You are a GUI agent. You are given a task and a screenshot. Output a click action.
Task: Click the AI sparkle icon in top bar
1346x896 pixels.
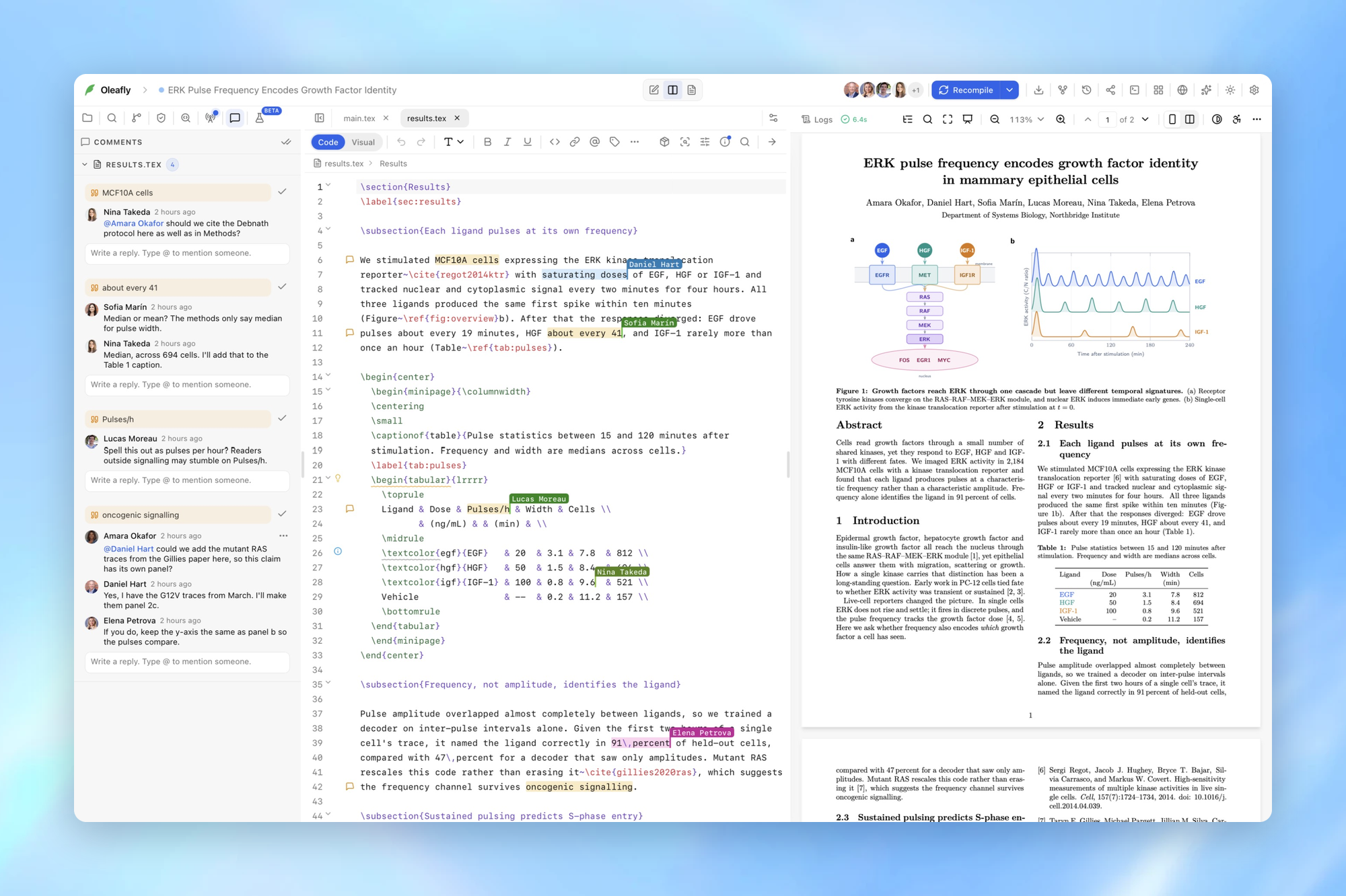(x=1206, y=90)
